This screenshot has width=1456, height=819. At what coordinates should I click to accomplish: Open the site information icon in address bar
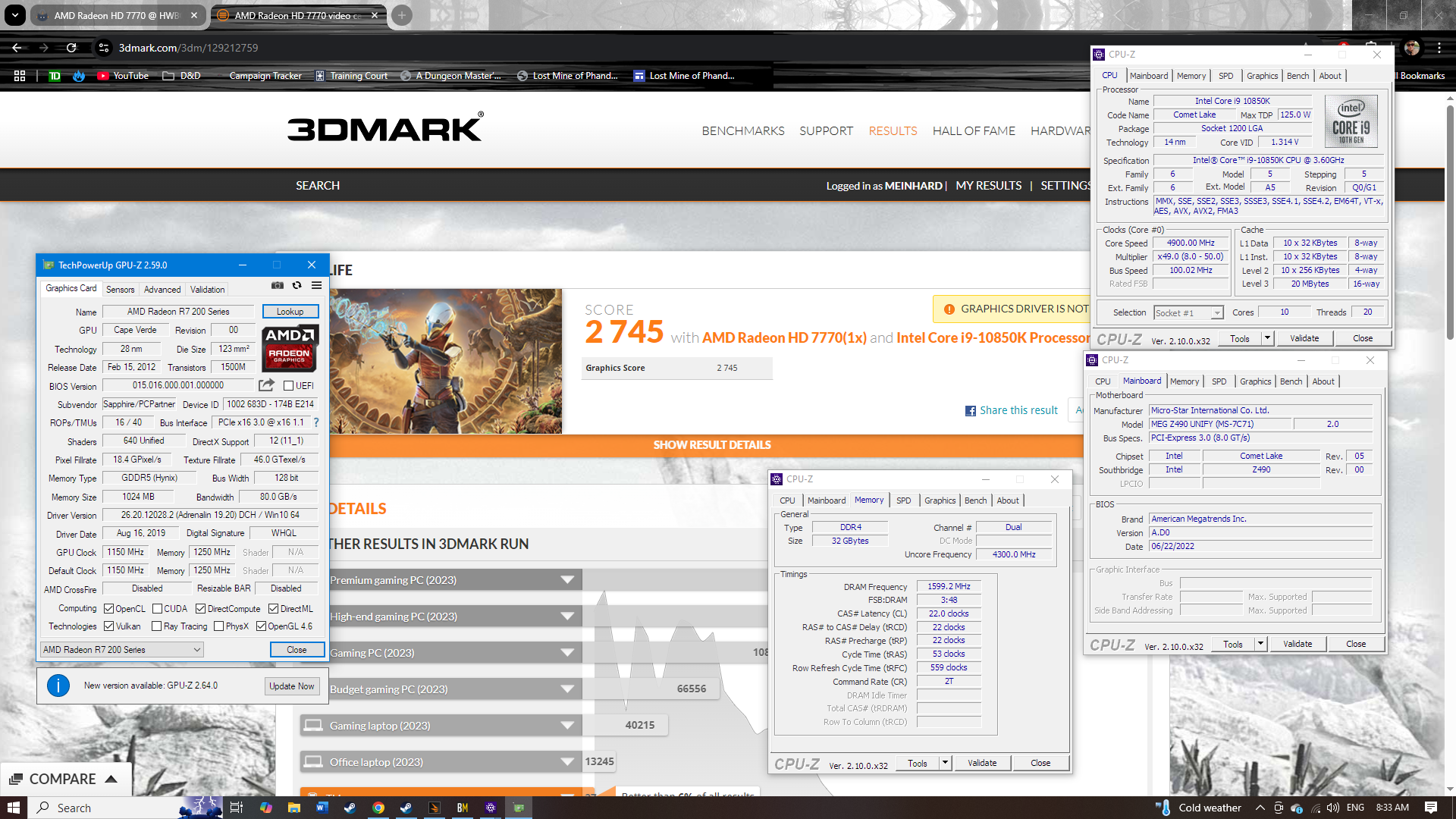[104, 48]
